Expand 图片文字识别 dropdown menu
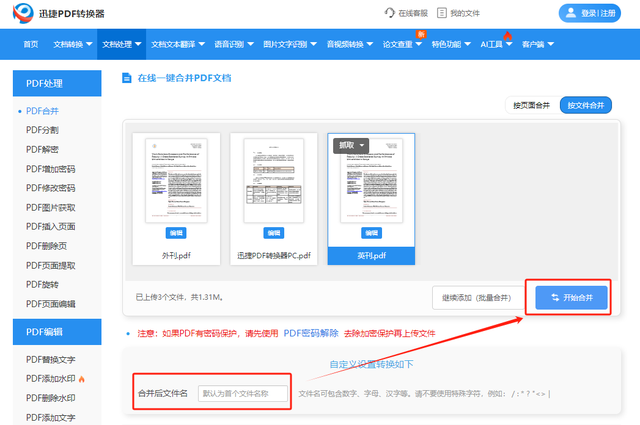Viewport: 640px width, 425px height. click(290, 44)
